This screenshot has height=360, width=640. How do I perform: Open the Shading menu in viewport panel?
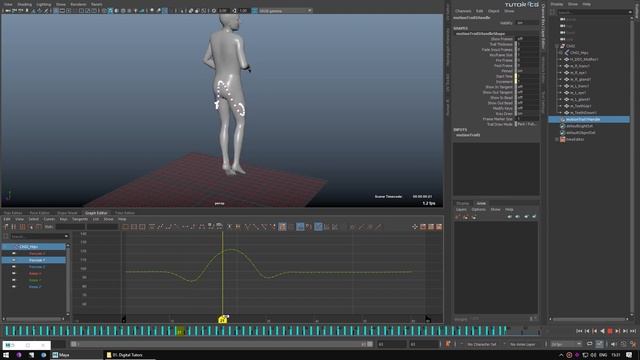tap(24, 4)
